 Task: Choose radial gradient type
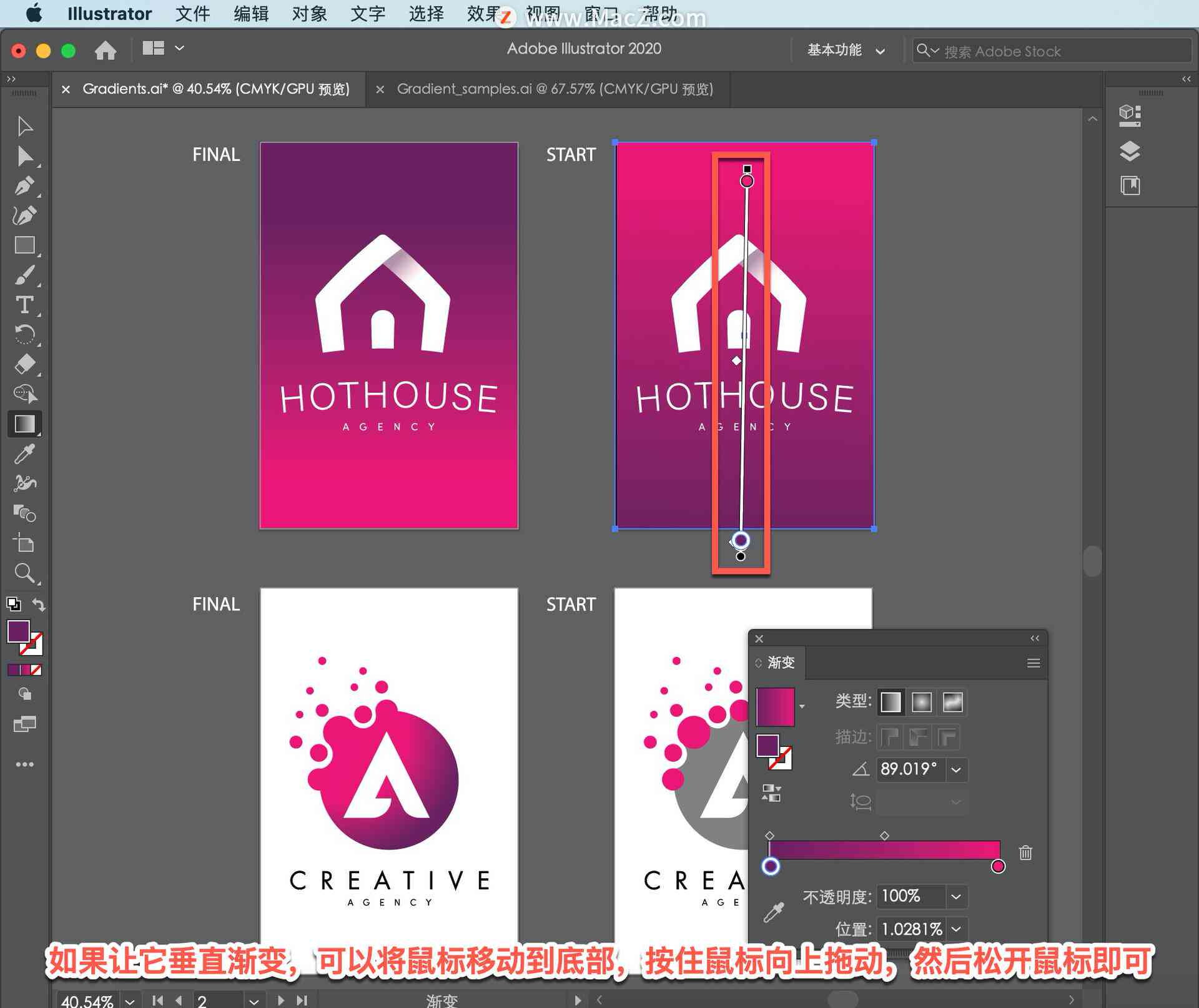[x=921, y=702]
